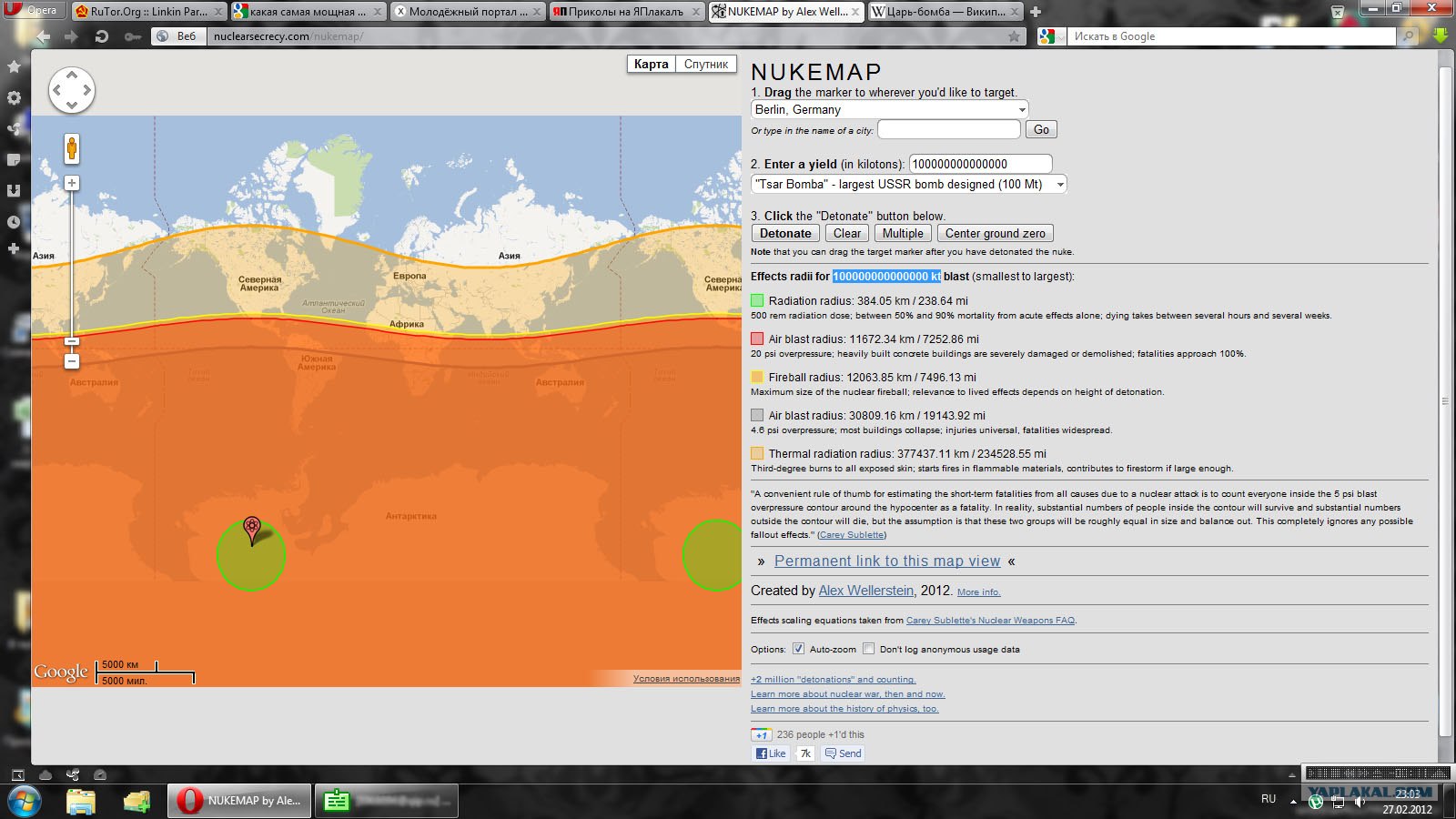Focus the yield in kilotons input field
The width and height of the screenshot is (1456, 819).
pos(981,164)
